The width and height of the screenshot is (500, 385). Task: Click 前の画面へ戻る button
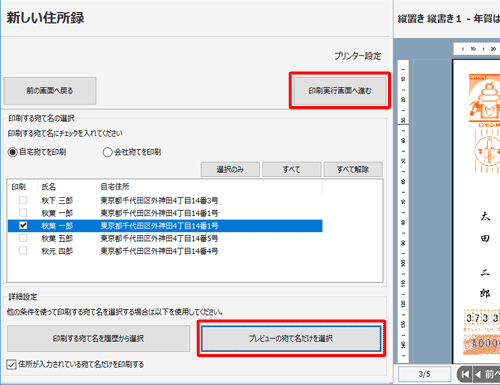(50, 91)
